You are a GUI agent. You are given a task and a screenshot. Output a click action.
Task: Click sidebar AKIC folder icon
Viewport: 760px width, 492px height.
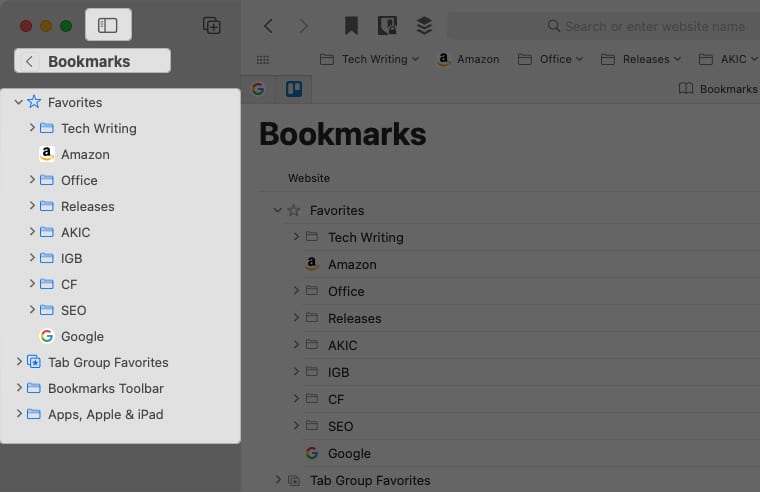pos(47,232)
